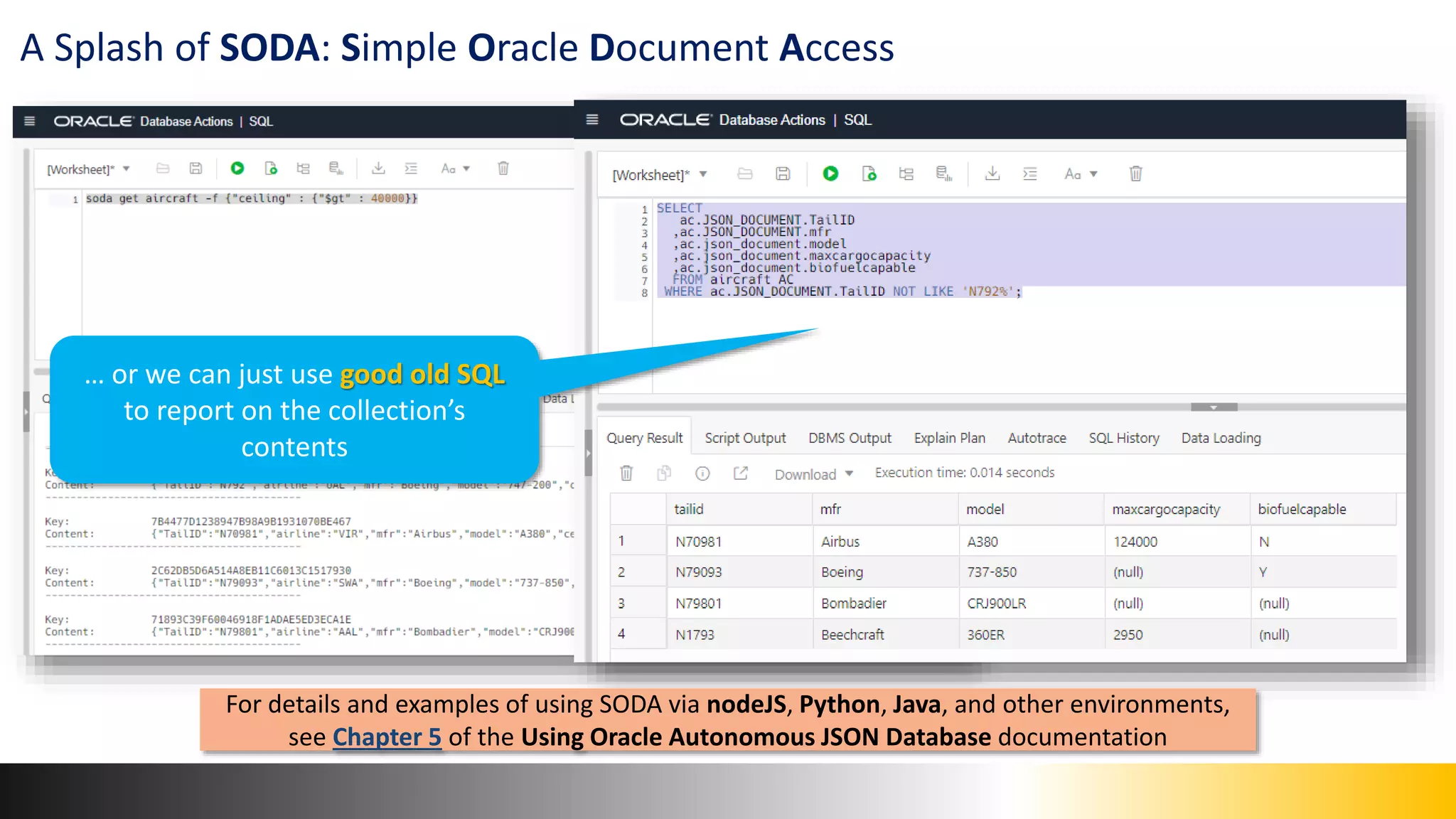Run statement in left SQL worksheet

pos(237,168)
